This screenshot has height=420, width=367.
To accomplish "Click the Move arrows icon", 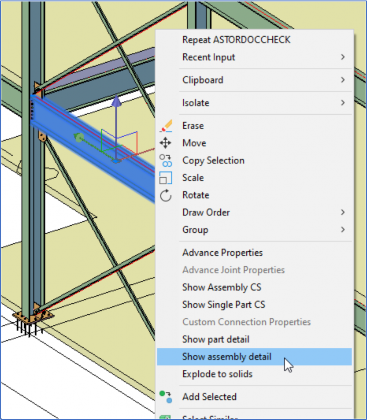I will (x=165, y=143).
